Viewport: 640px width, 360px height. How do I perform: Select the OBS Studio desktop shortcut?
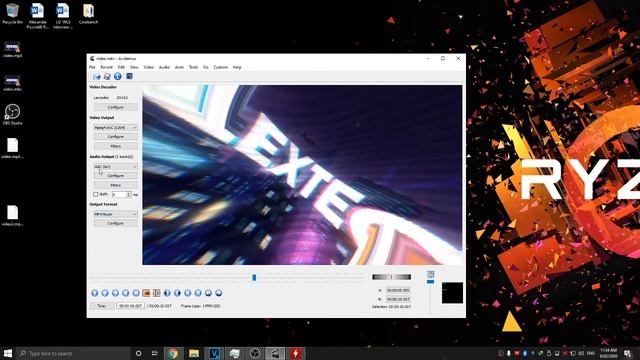tap(12, 114)
